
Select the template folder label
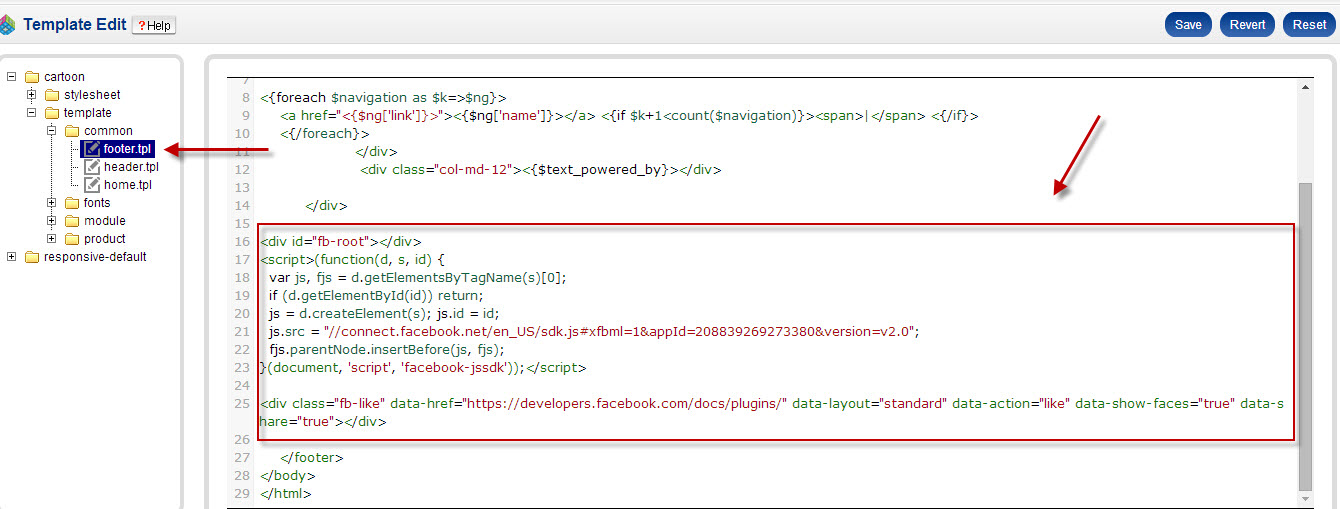(x=88, y=113)
